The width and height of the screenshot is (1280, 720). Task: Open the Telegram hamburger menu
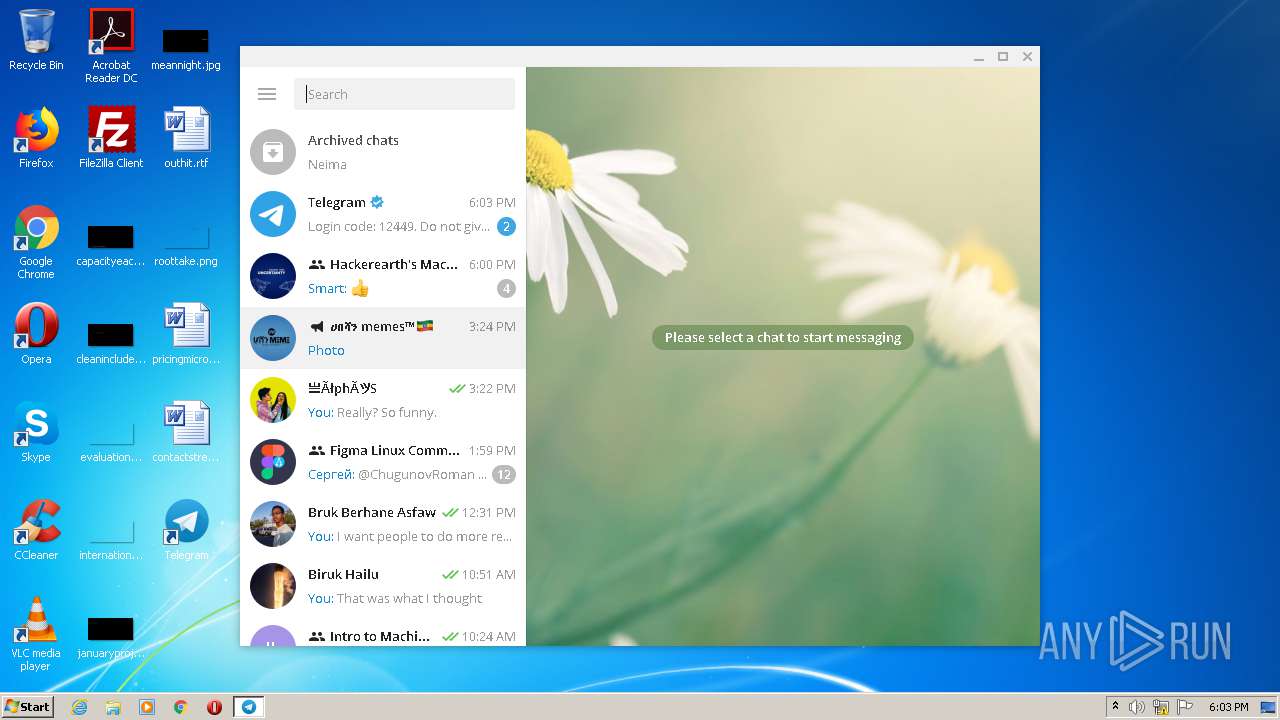point(267,94)
